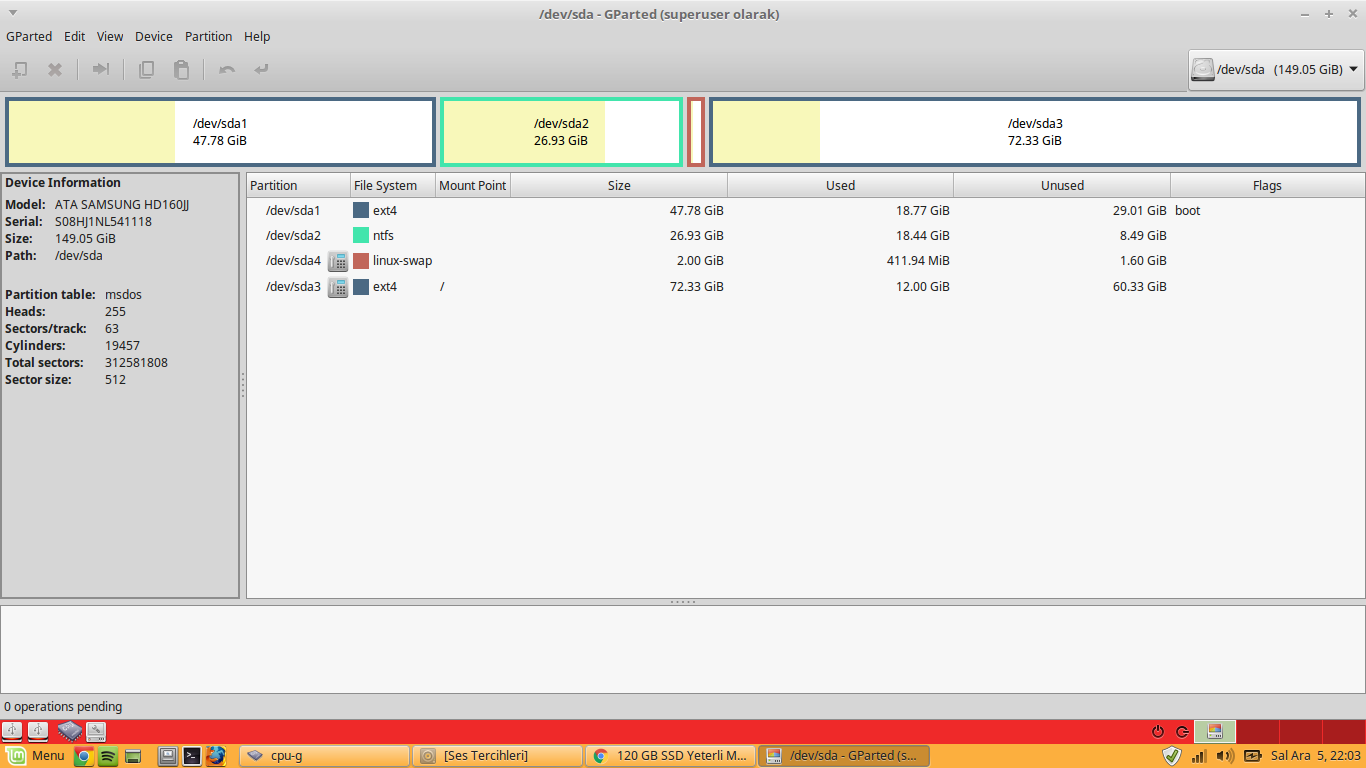This screenshot has height=768, width=1366.
Task: Switch to the Chrome 120 GB SSD taskbar window
Action: point(670,756)
